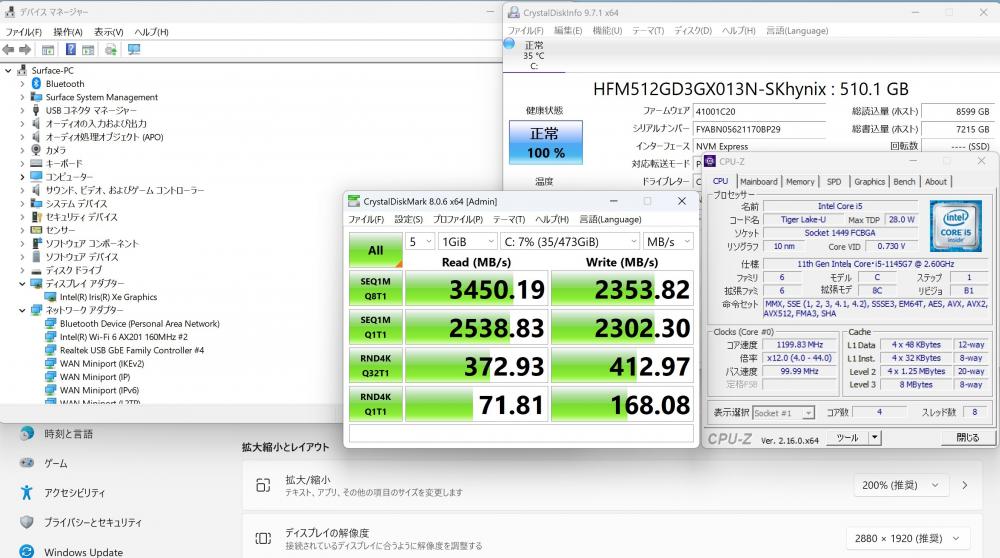Expand the カメラ device category

[23, 150]
